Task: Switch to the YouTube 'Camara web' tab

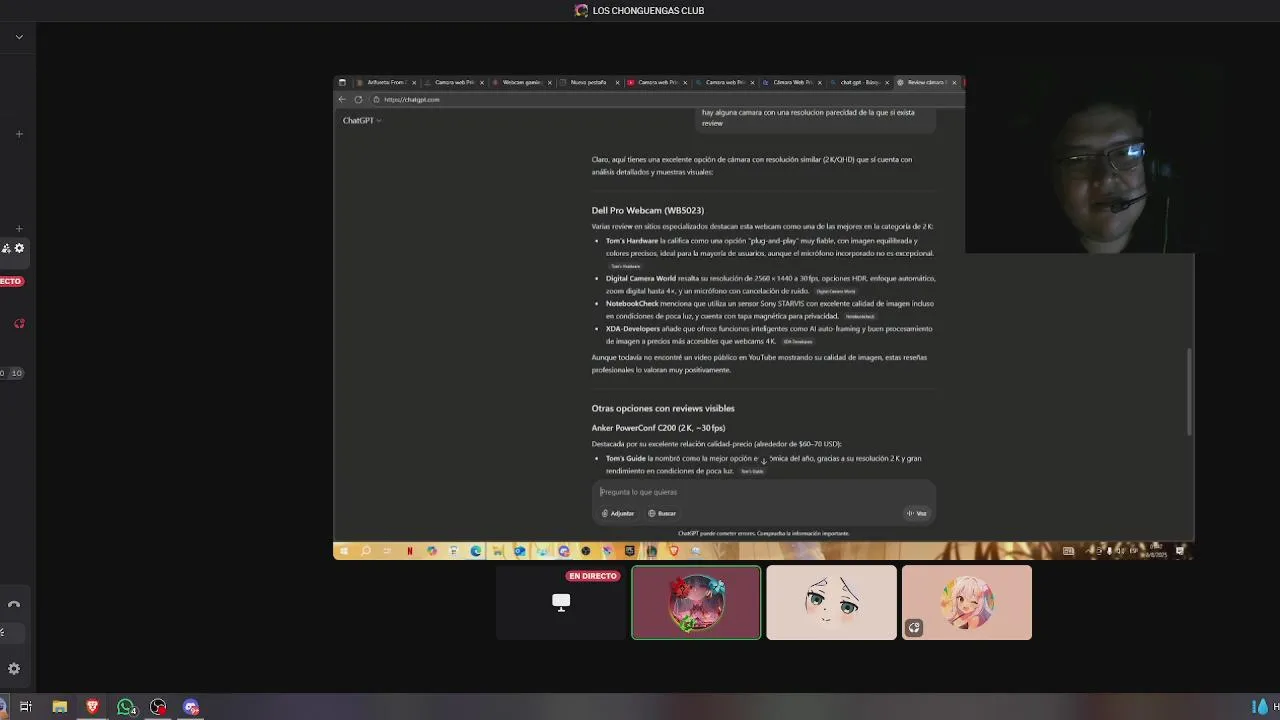Action: 656,82
